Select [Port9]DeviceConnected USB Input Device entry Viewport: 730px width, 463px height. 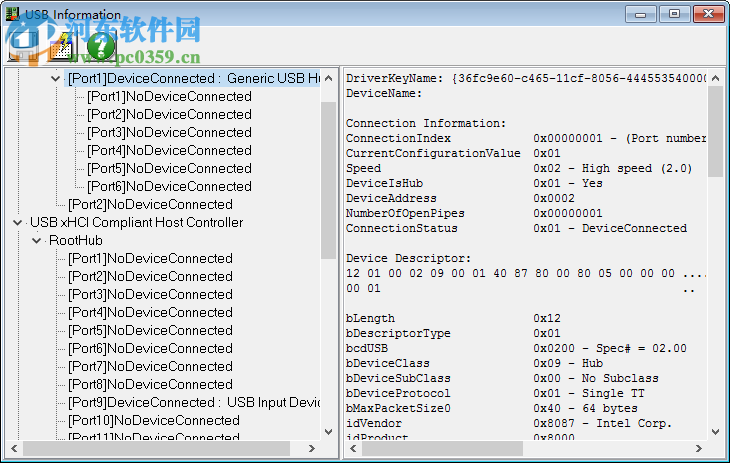coord(194,402)
